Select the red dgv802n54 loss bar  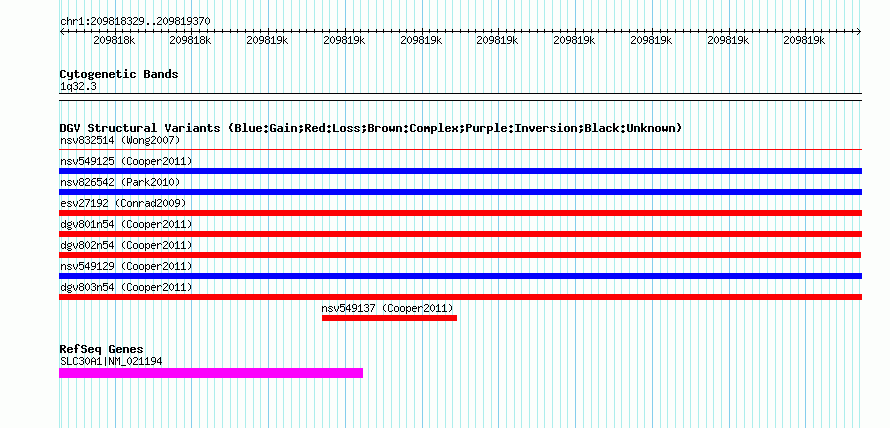click(x=460, y=255)
